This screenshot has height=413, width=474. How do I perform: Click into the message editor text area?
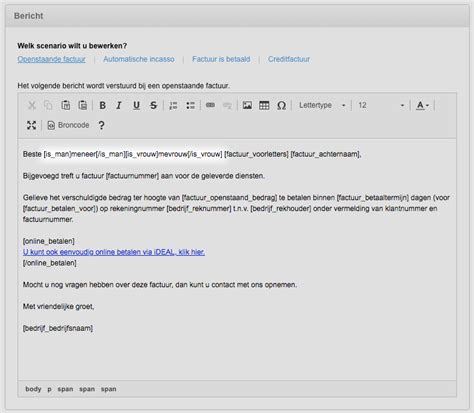click(237, 259)
